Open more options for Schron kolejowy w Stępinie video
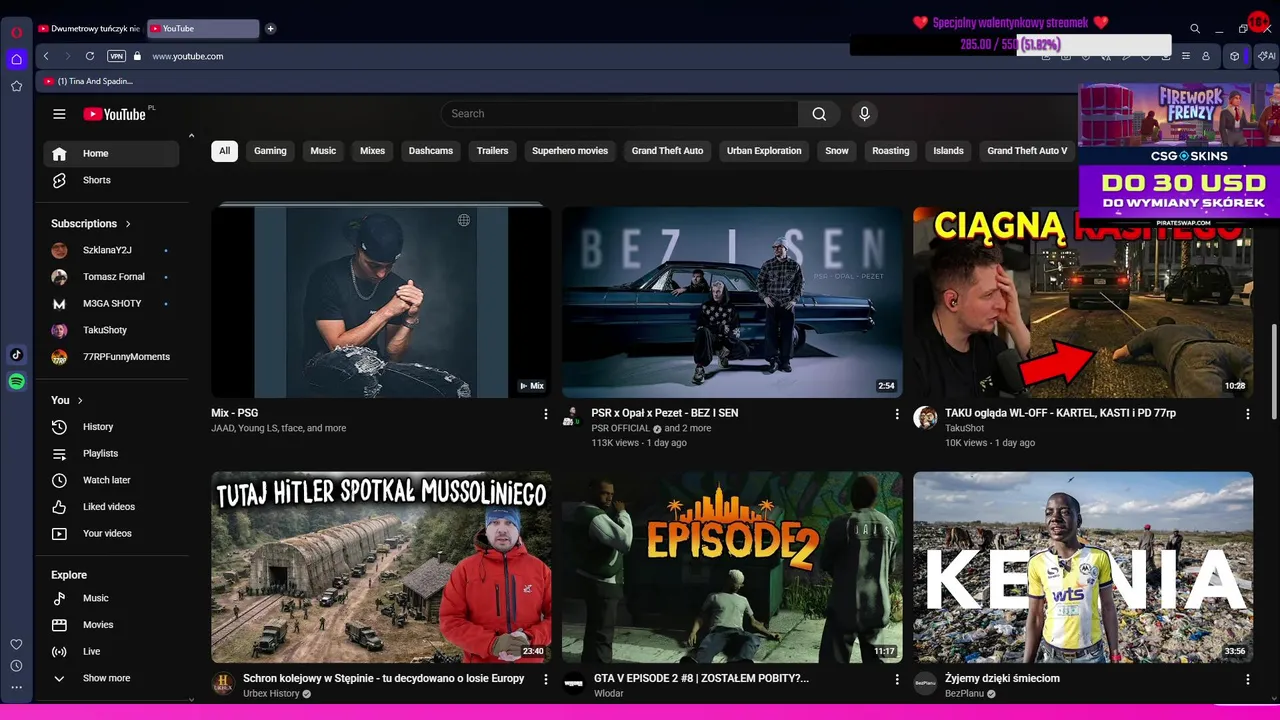The height and width of the screenshot is (720, 1280). (x=545, y=679)
